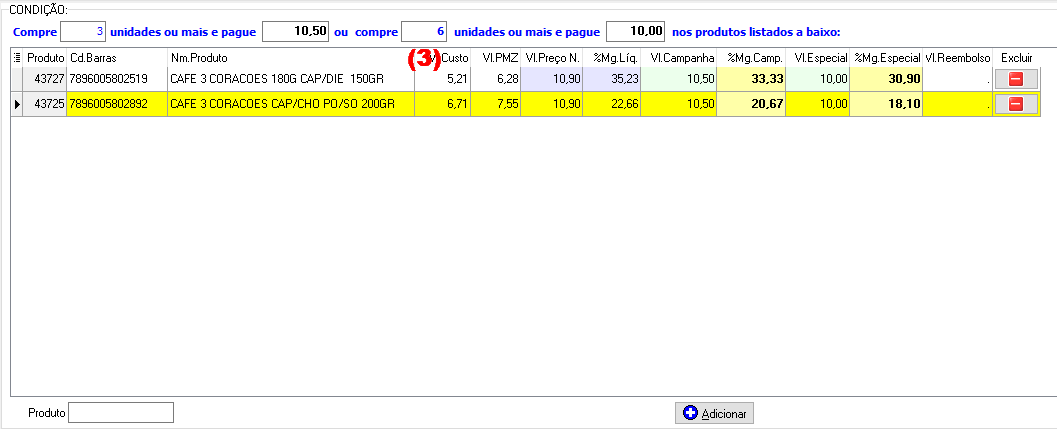
Task: Select product code cell 43727
Action: tap(45, 79)
